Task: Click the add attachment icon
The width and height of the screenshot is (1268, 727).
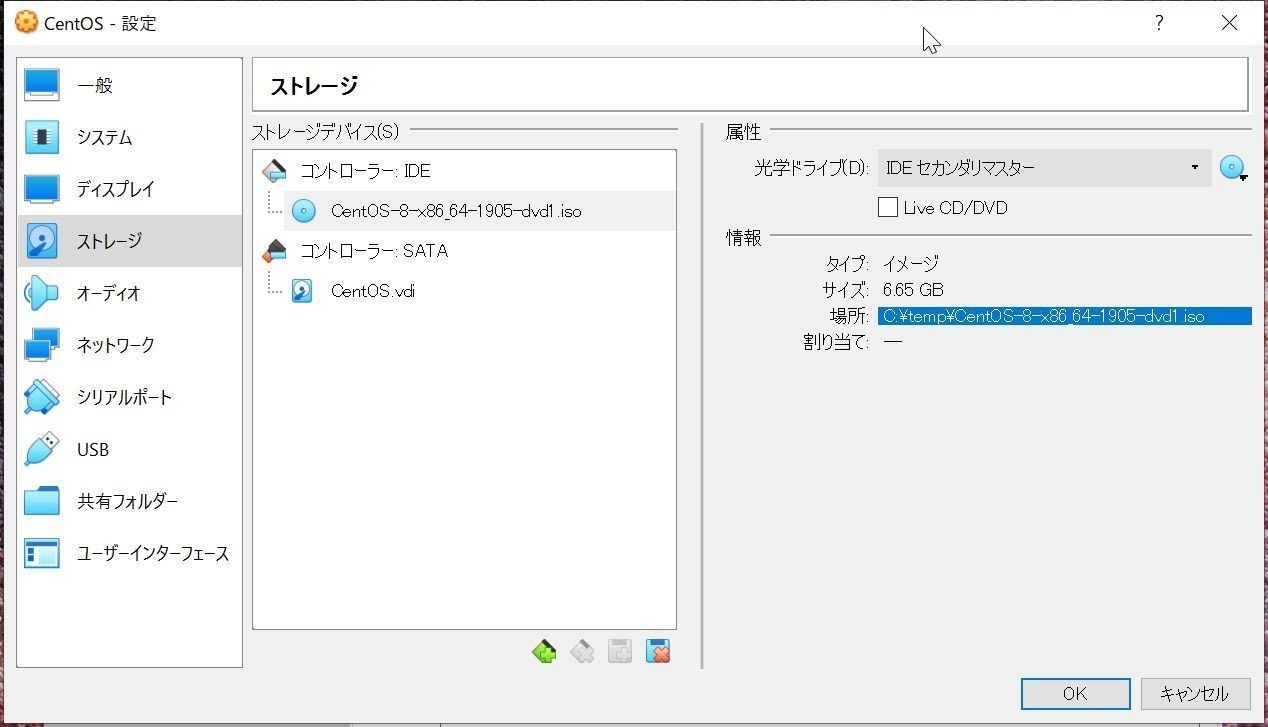Action: coord(620,652)
